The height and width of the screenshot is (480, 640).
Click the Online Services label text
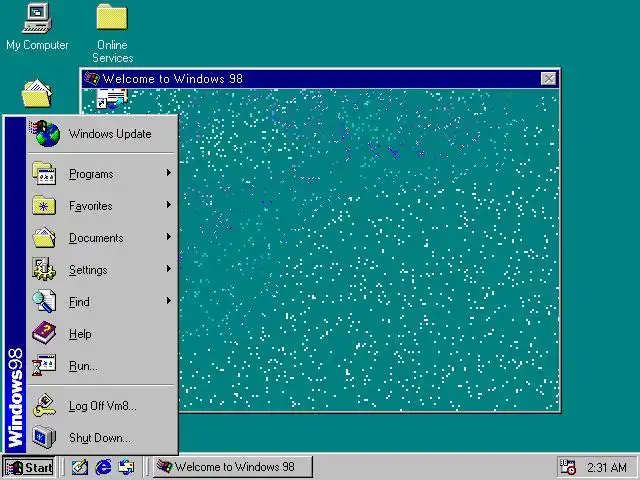coord(113,51)
